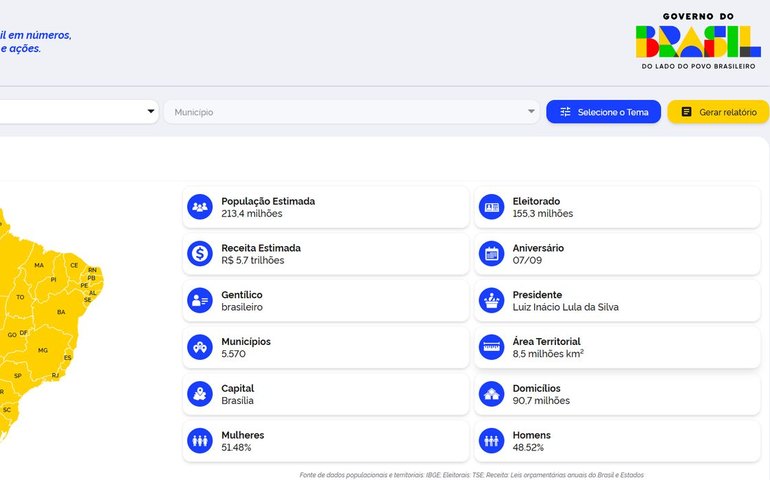Click the Presidente podium icon

pos(492,300)
